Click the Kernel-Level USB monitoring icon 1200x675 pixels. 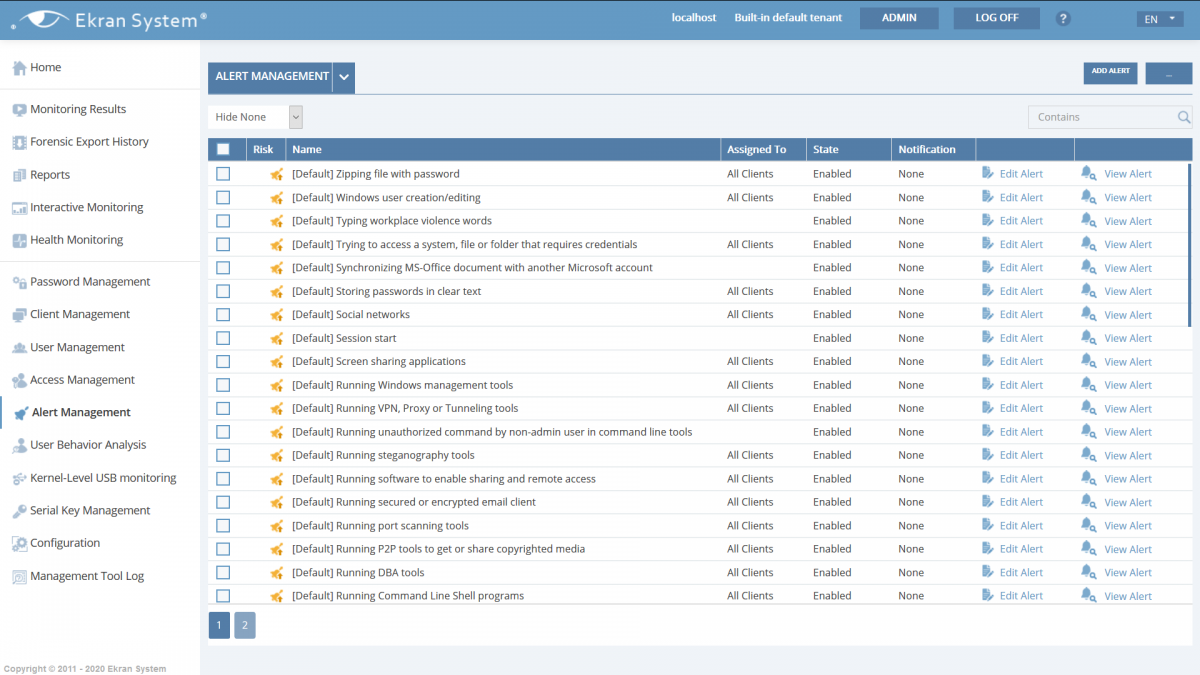[x=19, y=478]
